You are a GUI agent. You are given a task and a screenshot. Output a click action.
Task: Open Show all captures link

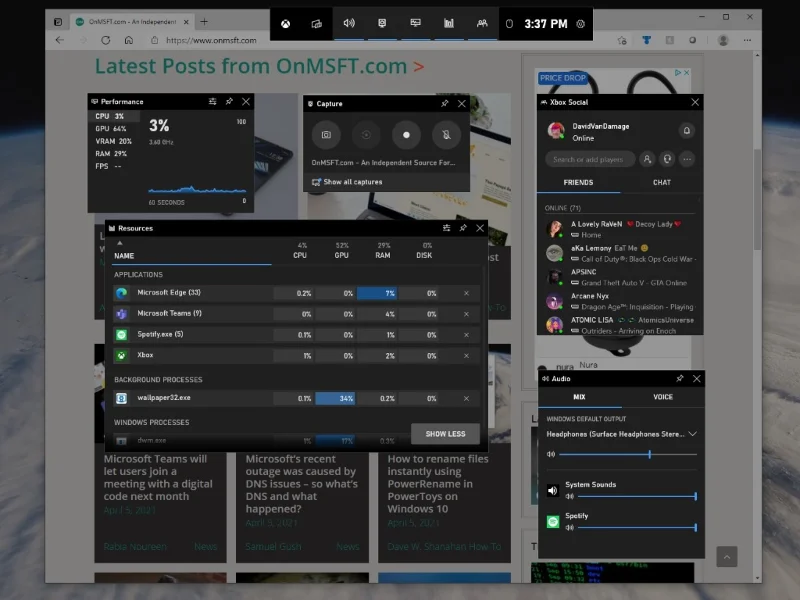(x=352, y=182)
